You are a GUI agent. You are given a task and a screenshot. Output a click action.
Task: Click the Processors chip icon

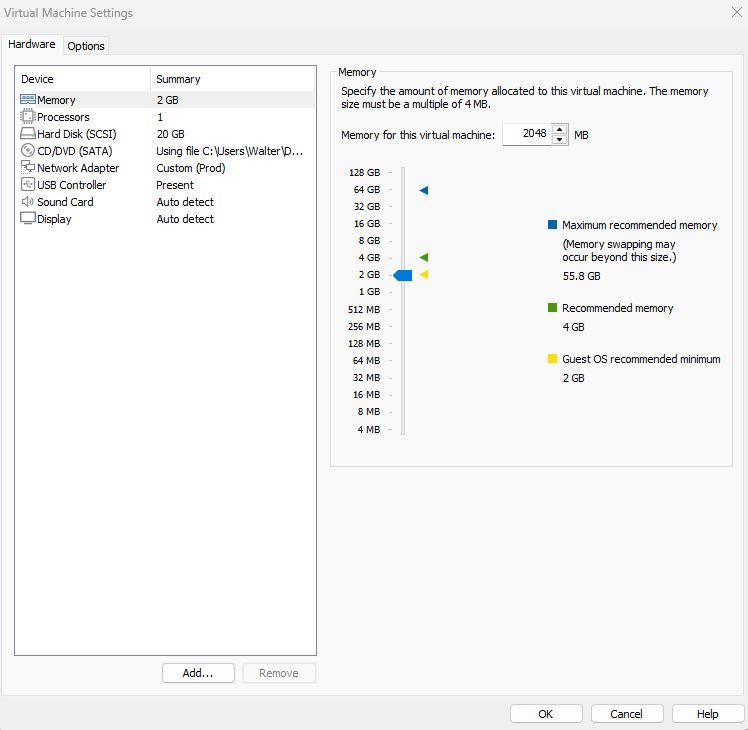28,117
